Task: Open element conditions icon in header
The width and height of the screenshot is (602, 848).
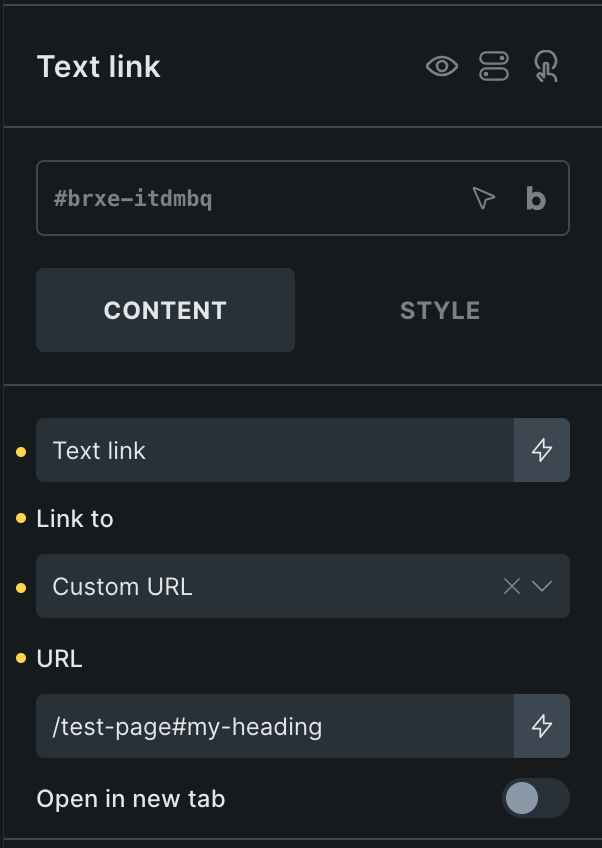Action: (494, 67)
